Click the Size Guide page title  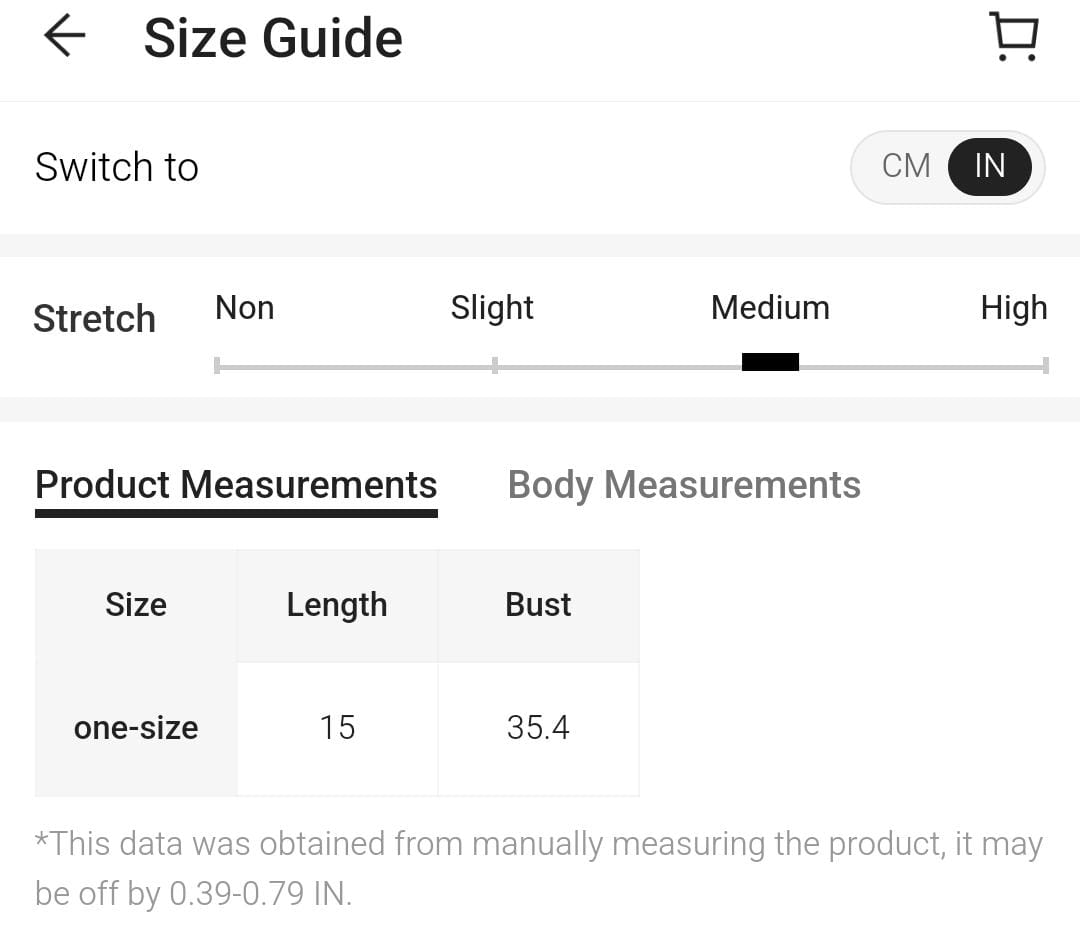pyautogui.click(x=273, y=39)
